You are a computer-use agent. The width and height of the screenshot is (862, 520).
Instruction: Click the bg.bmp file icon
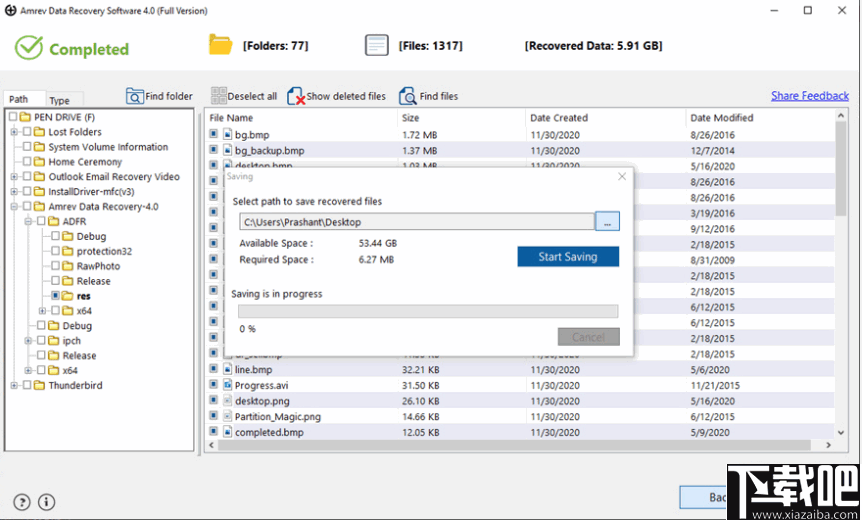coord(228,134)
